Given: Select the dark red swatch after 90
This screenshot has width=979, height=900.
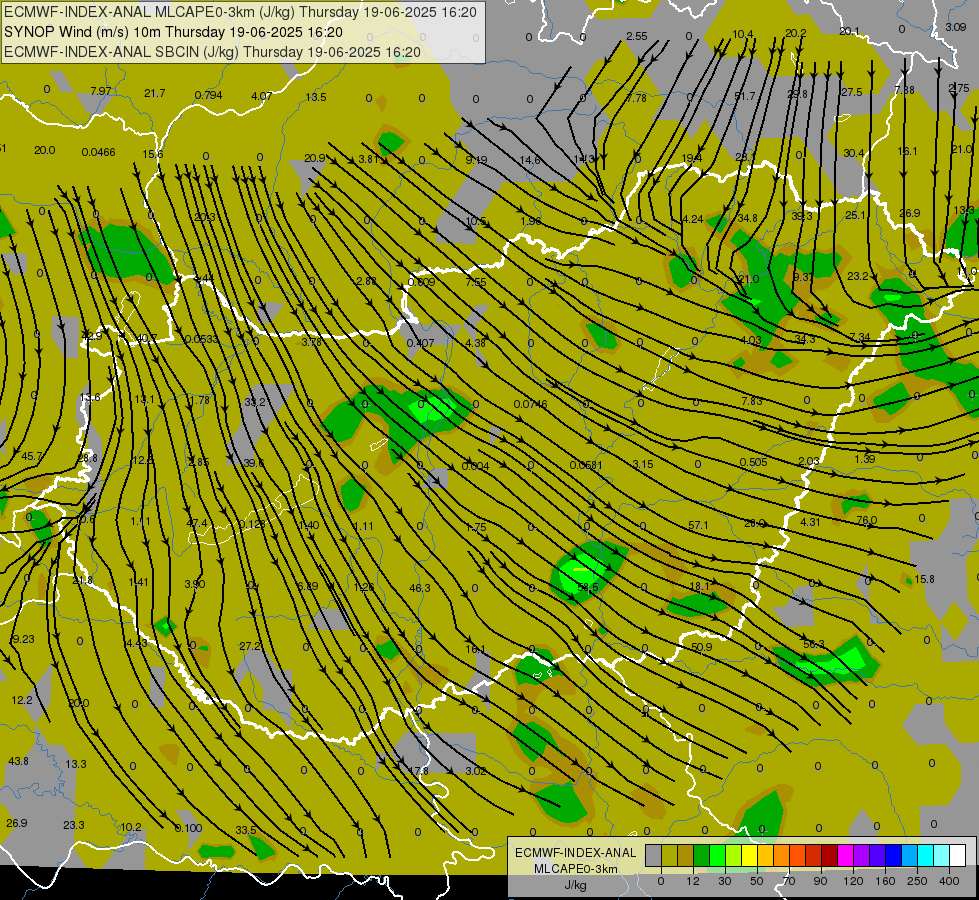Looking at the screenshot, I should pos(829,856).
